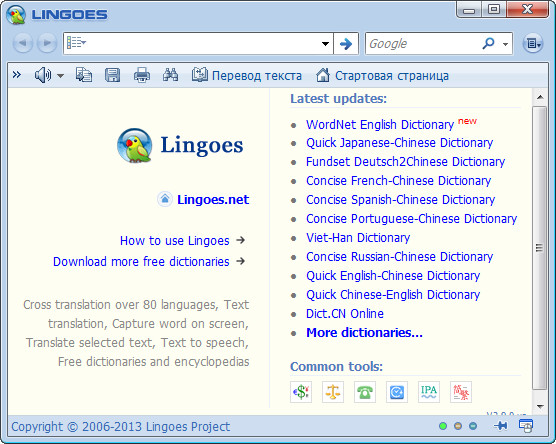Click the home icon beside Lingoes.net

coord(165,199)
